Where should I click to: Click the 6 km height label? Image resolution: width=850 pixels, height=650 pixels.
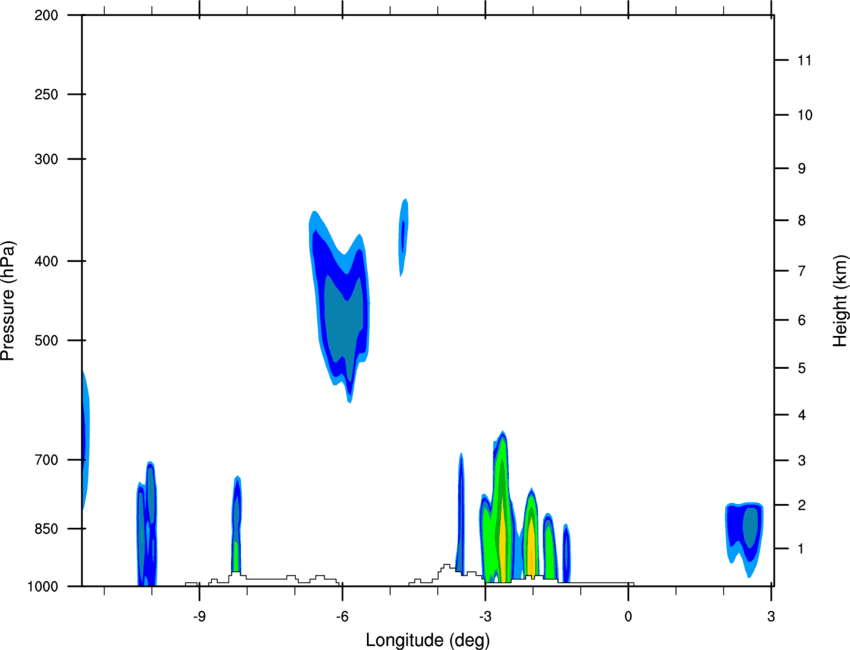(x=802, y=320)
